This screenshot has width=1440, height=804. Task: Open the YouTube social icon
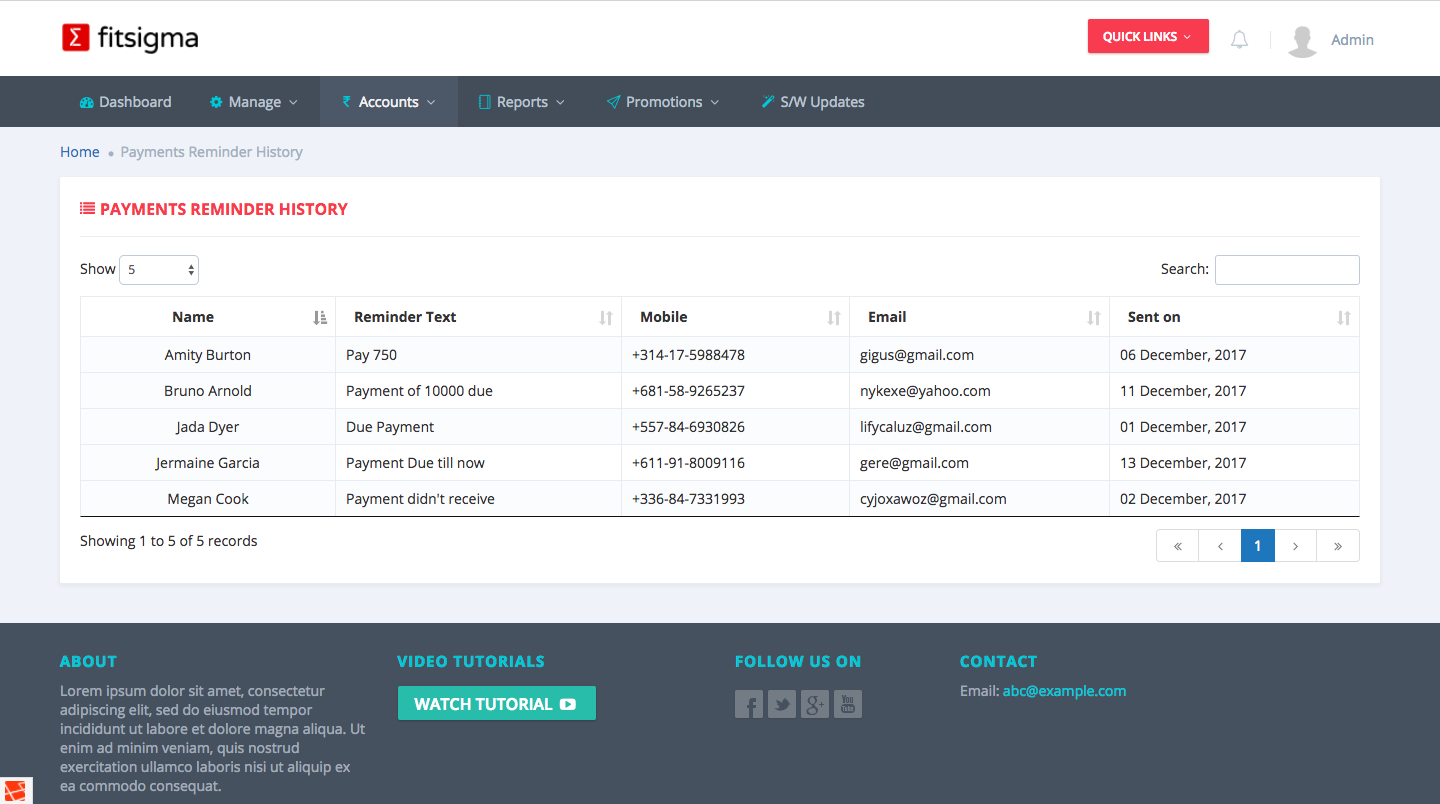click(848, 704)
